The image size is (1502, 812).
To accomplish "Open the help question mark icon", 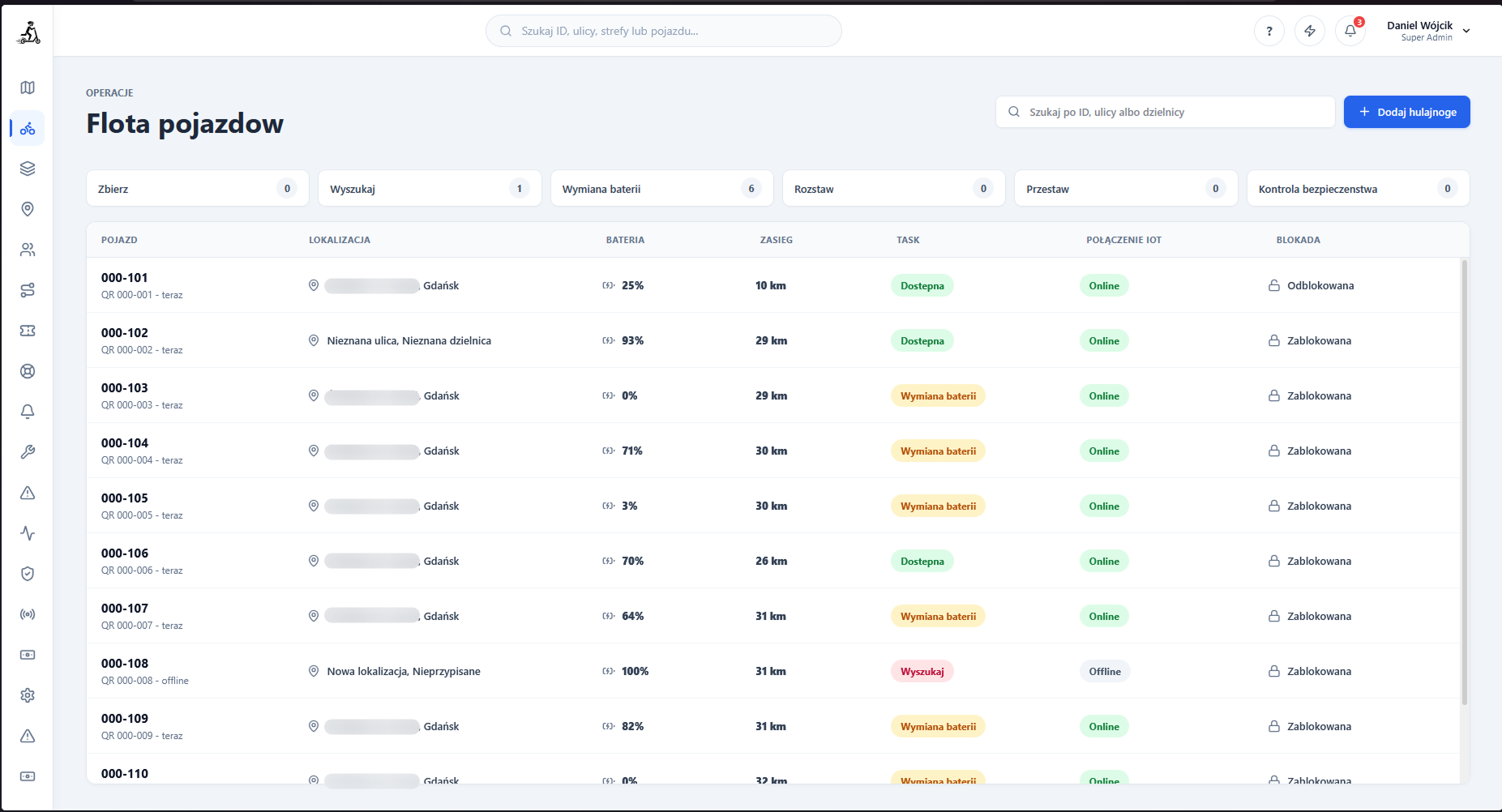I will tap(1269, 31).
